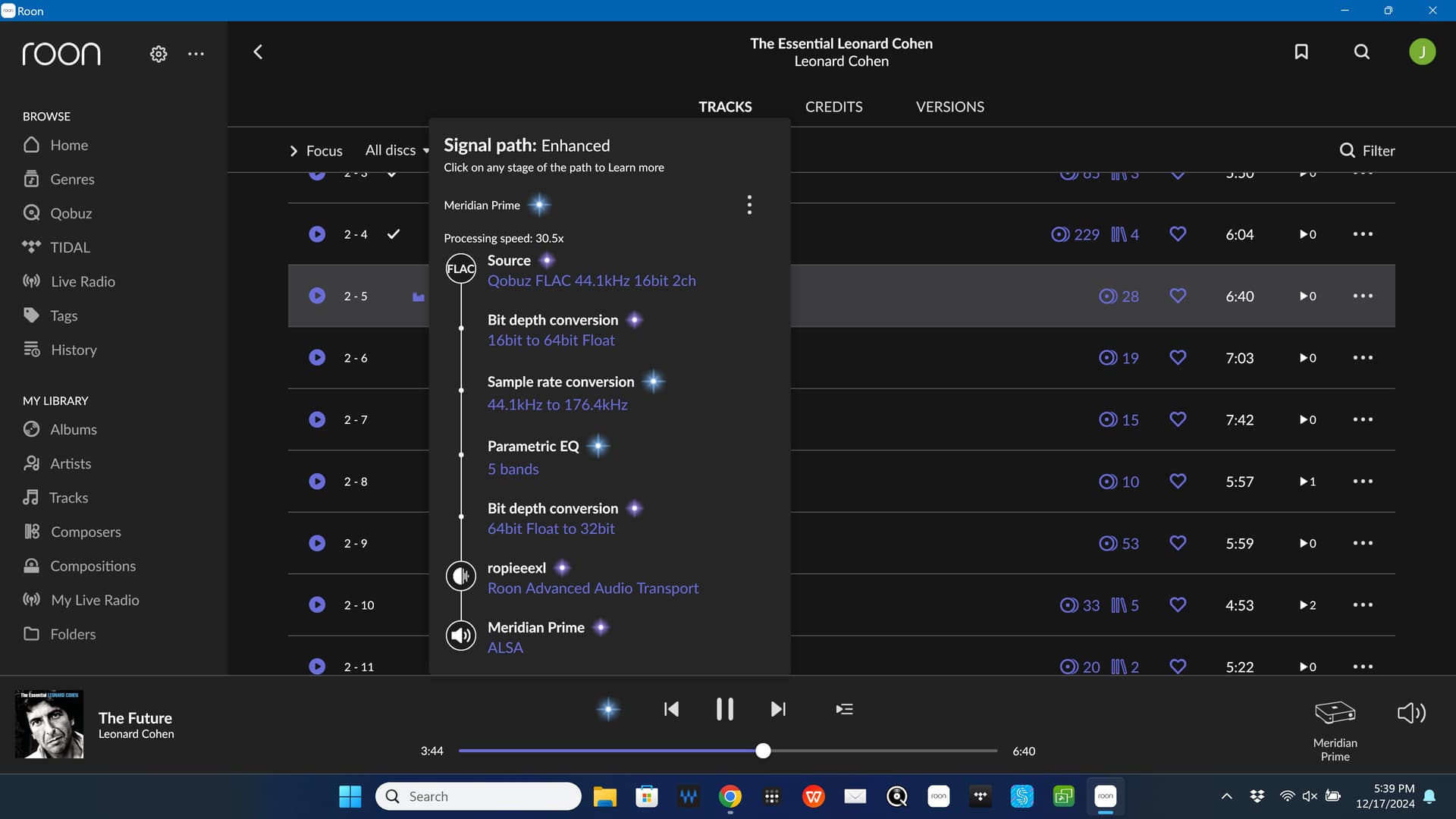1456x819 pixels.
Task: Toggle favorite heart on the 7:42 track
Action: (x=1178, y=419)
